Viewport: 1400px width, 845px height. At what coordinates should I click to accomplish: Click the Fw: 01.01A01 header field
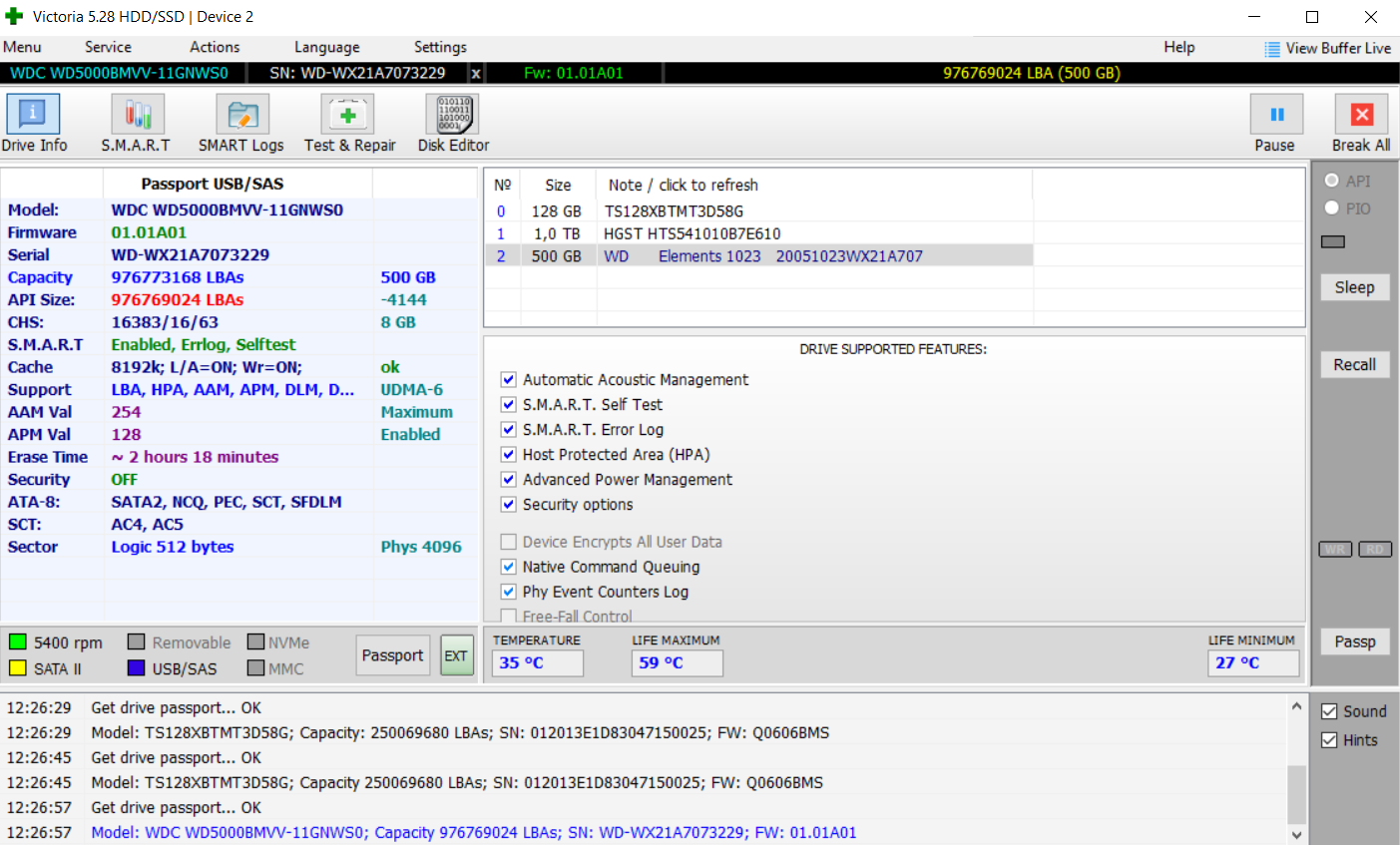[574, 73]
